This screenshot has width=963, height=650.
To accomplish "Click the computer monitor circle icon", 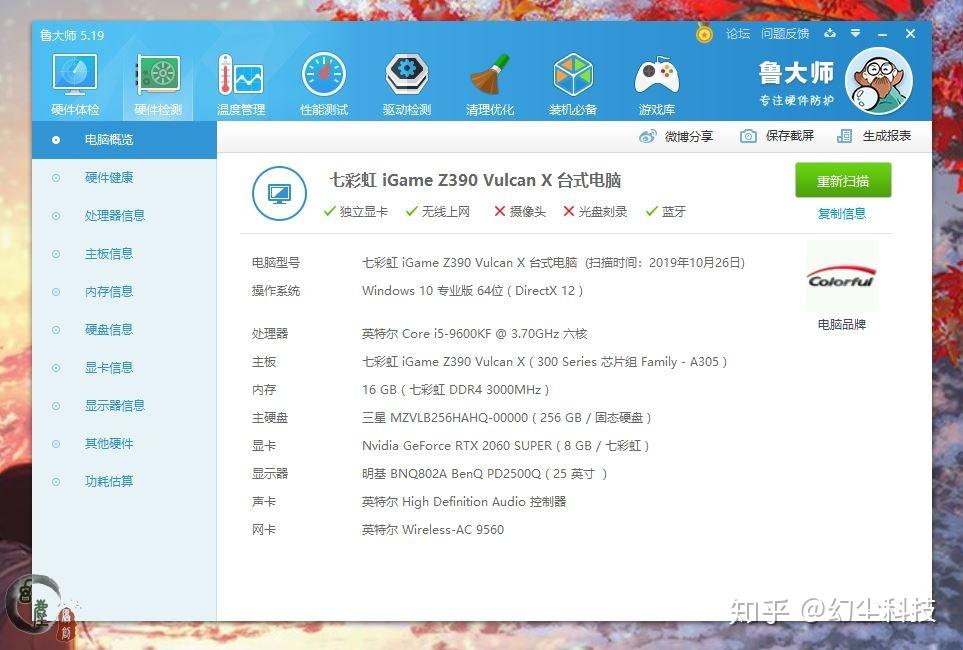I will [279, 194].
